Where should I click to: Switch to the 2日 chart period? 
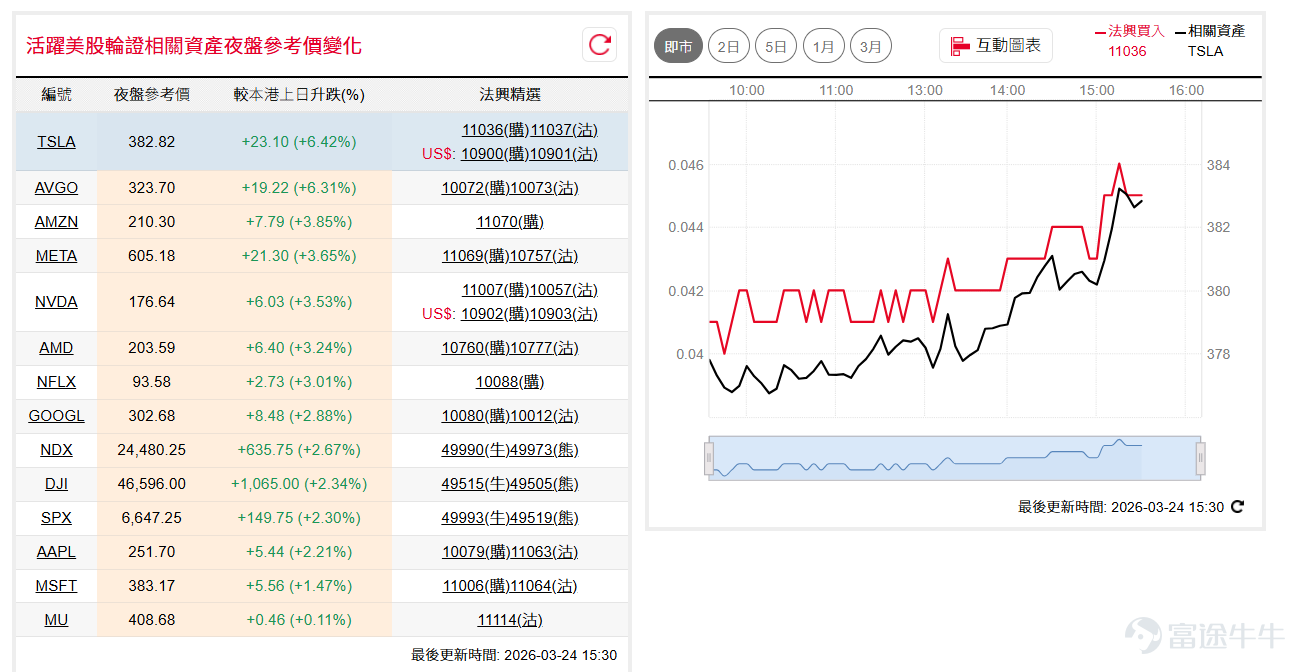click(728, 46)
